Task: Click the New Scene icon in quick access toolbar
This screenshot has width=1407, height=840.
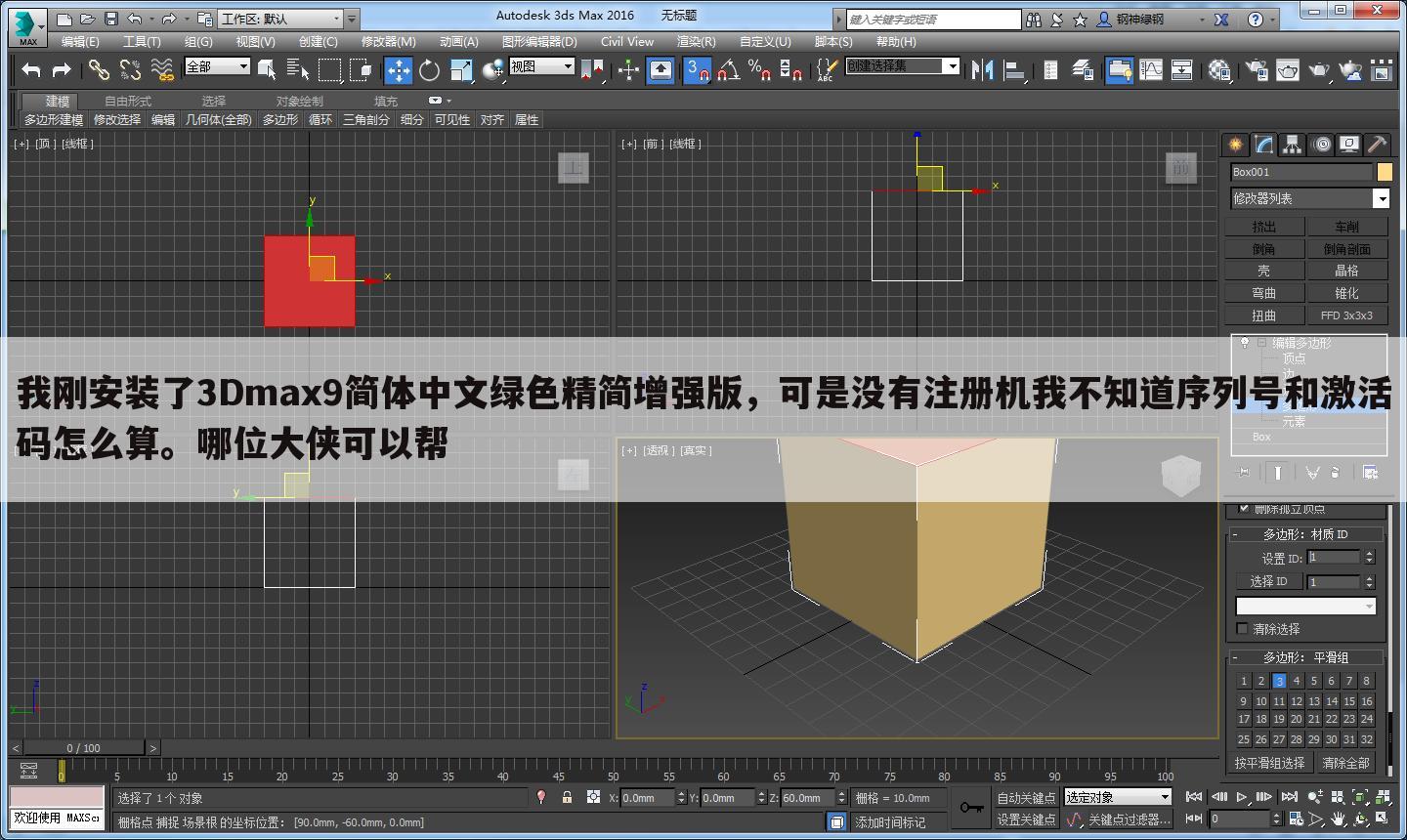Action: pos(64,19)
